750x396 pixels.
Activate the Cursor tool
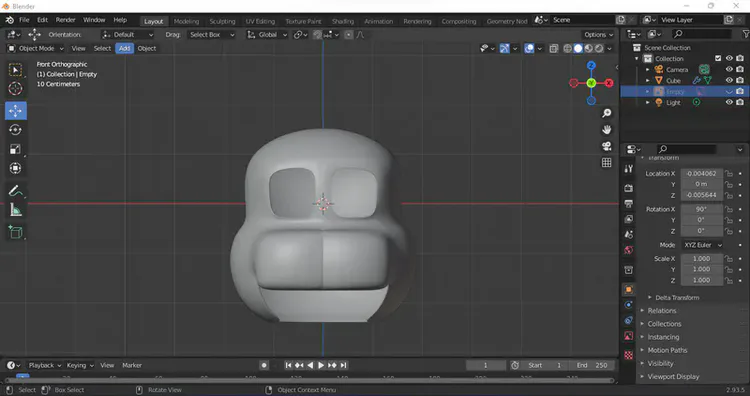(15, 88)
